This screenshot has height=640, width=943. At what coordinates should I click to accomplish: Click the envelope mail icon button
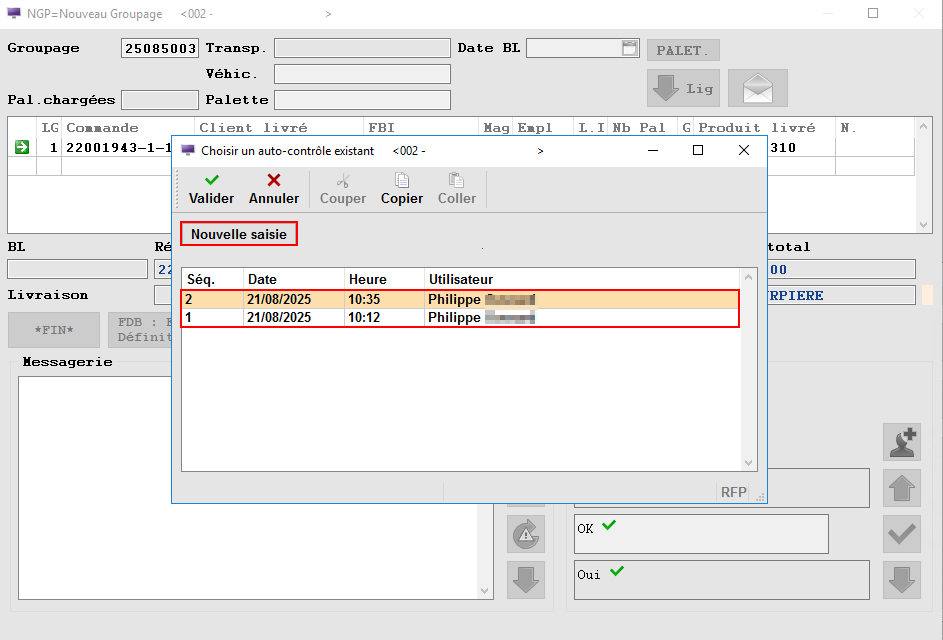point(757,88)
